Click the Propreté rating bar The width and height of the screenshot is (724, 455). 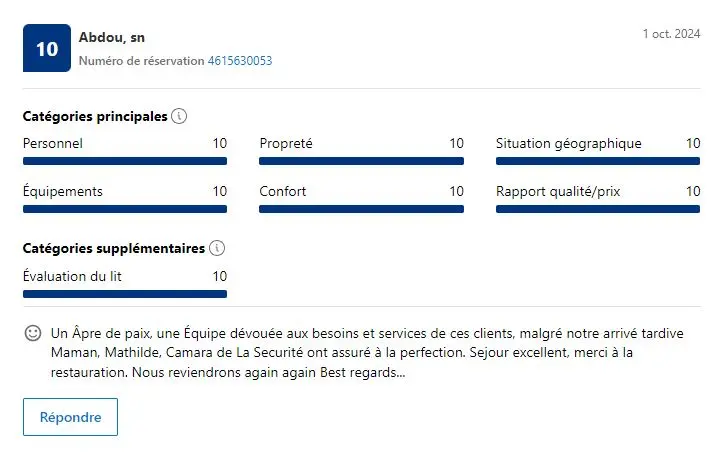(361, 161)
